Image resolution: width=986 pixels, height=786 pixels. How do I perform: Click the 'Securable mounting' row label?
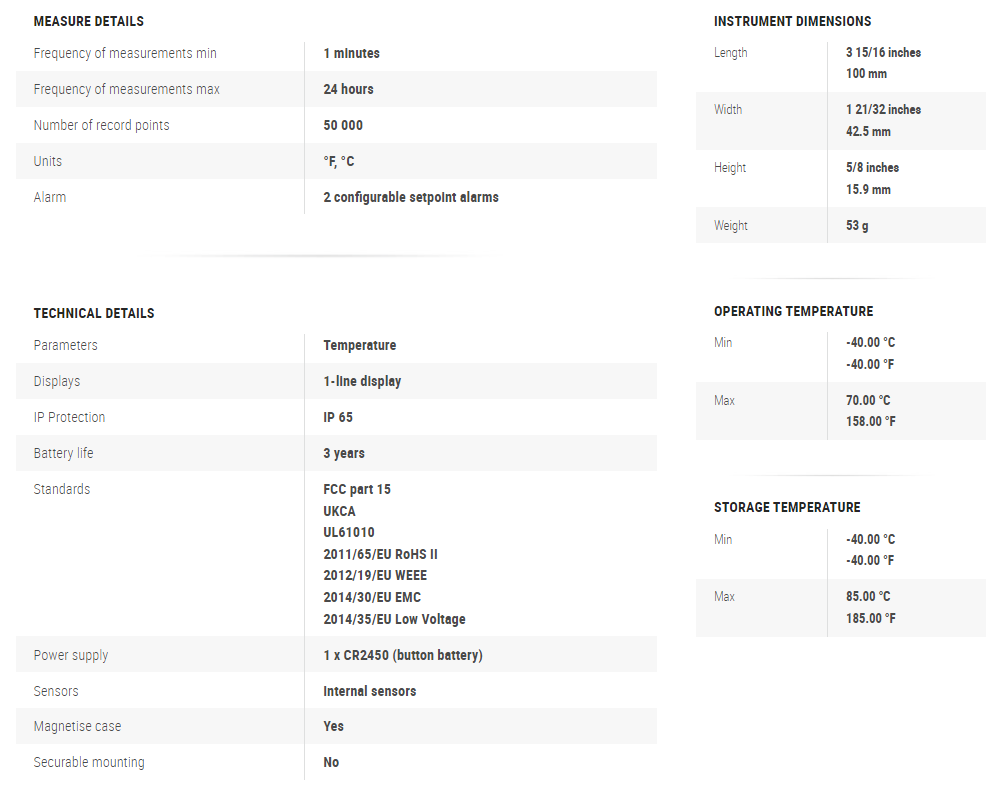coord(89,762)
